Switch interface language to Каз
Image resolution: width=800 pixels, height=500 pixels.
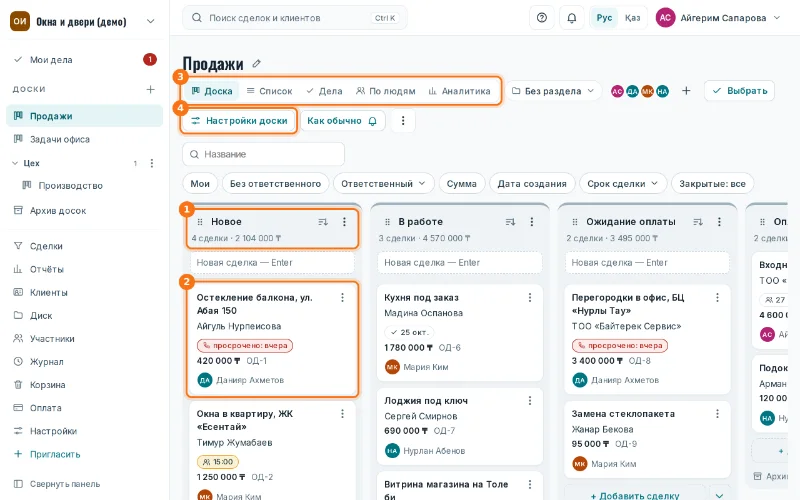[x=632, y=18]
